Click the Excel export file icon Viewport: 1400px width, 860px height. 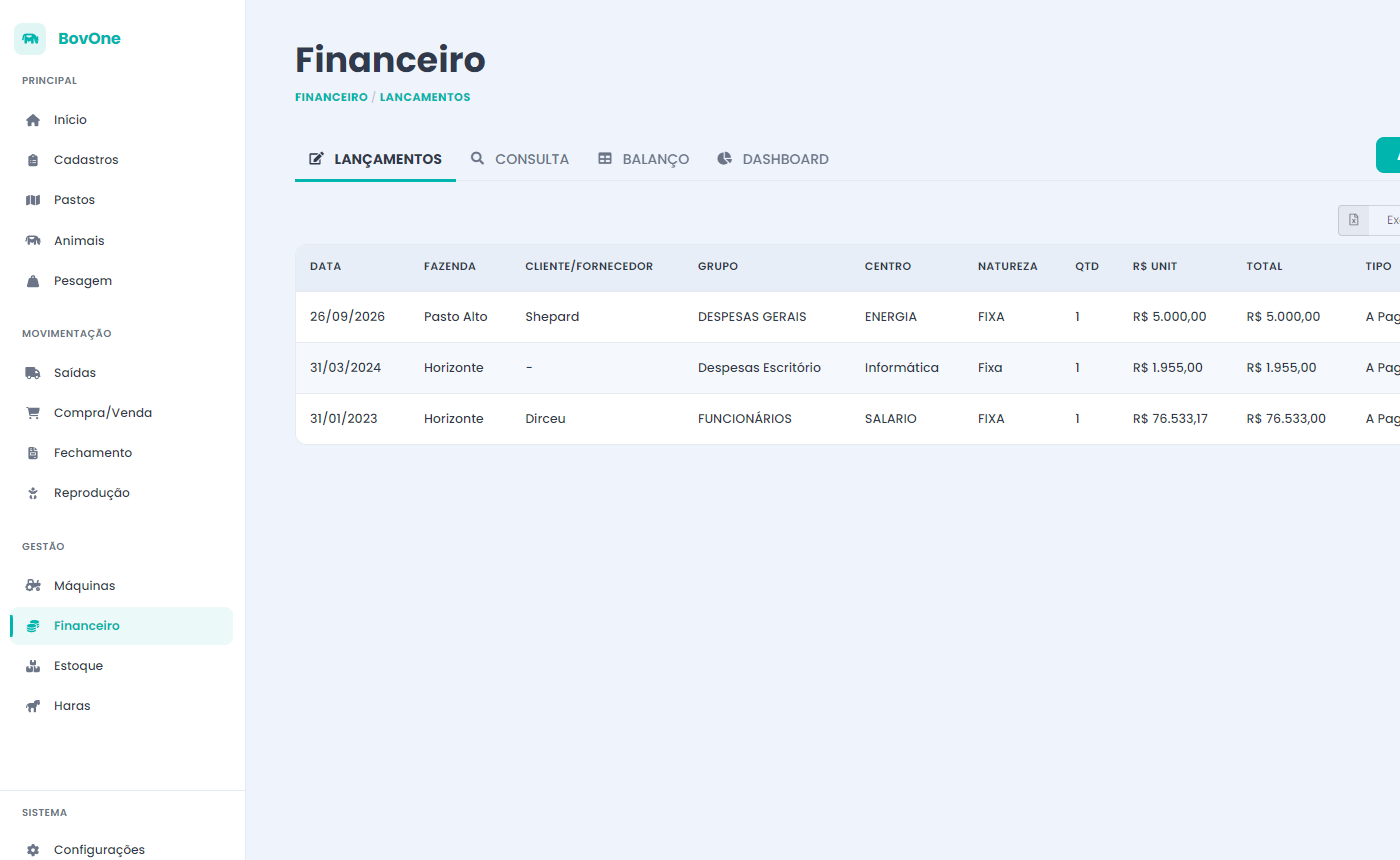[1354, 220]
